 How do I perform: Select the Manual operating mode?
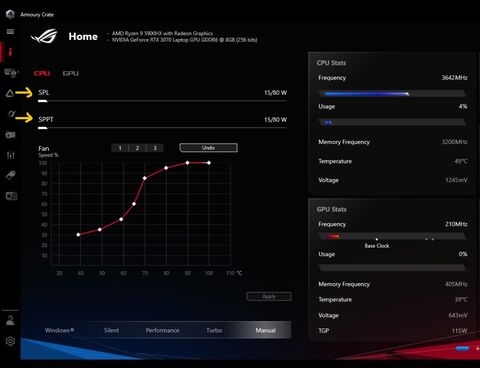[x=266, y=330]
